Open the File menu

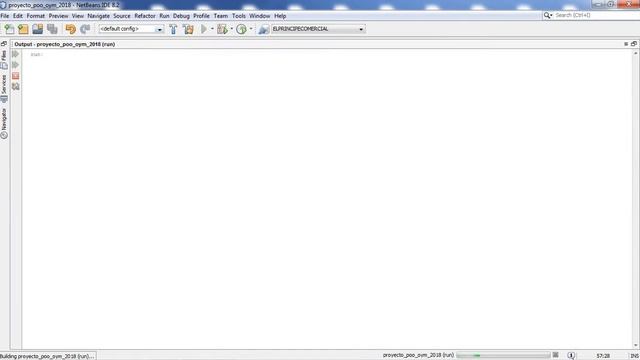coord(5,16)
